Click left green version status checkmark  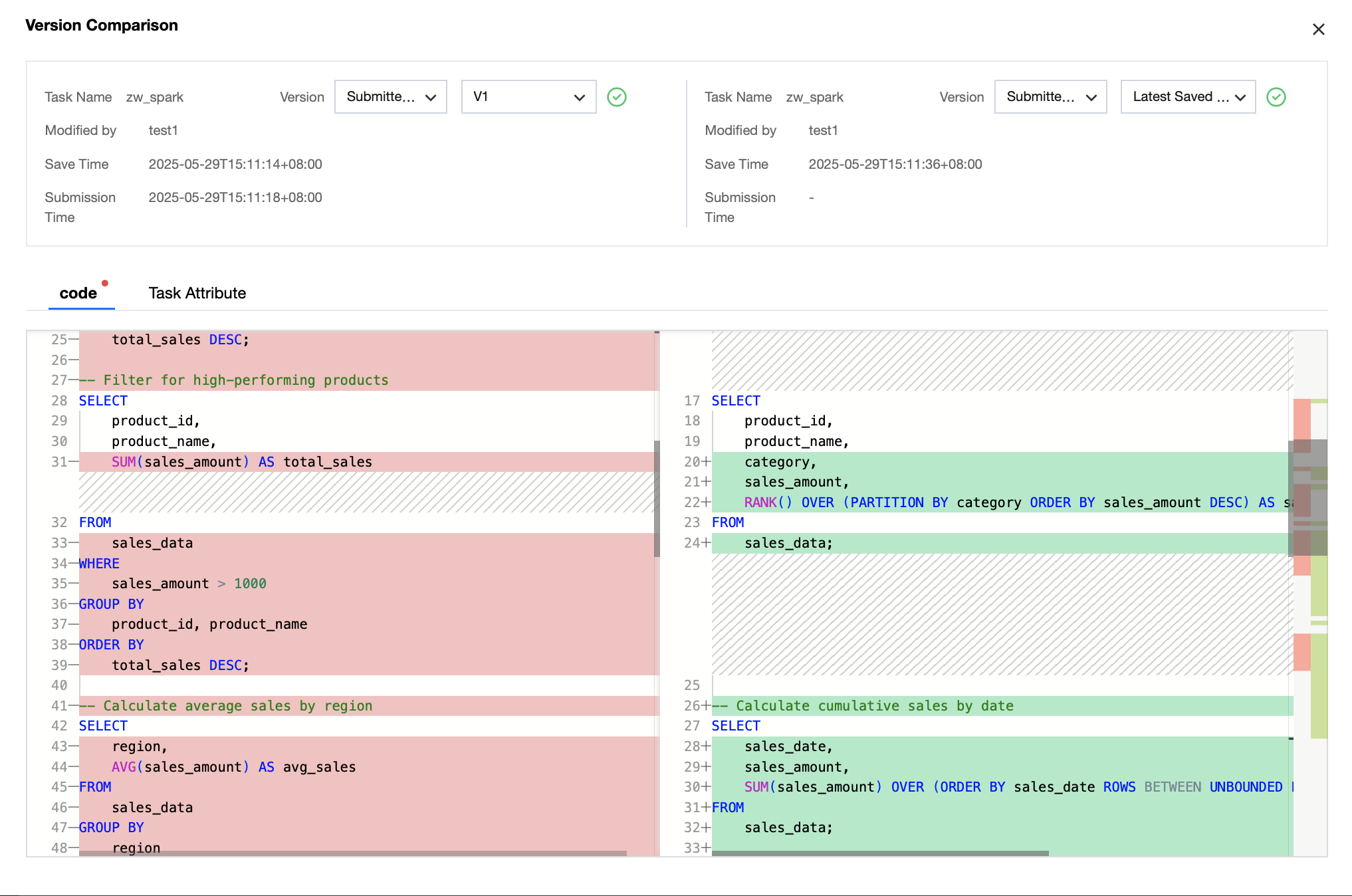pos(617,97)
